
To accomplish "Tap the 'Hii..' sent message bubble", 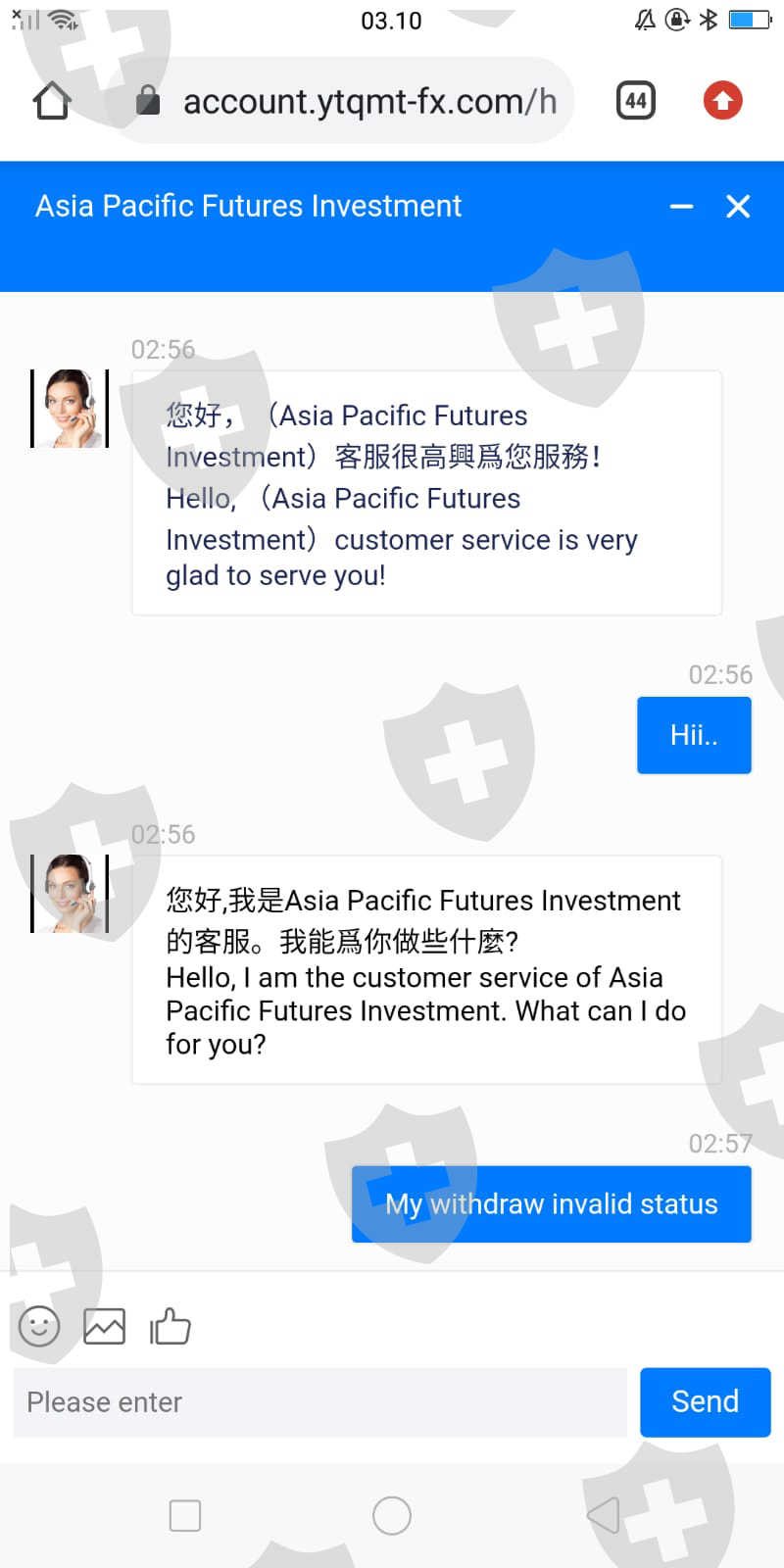I will click(694, 735).
